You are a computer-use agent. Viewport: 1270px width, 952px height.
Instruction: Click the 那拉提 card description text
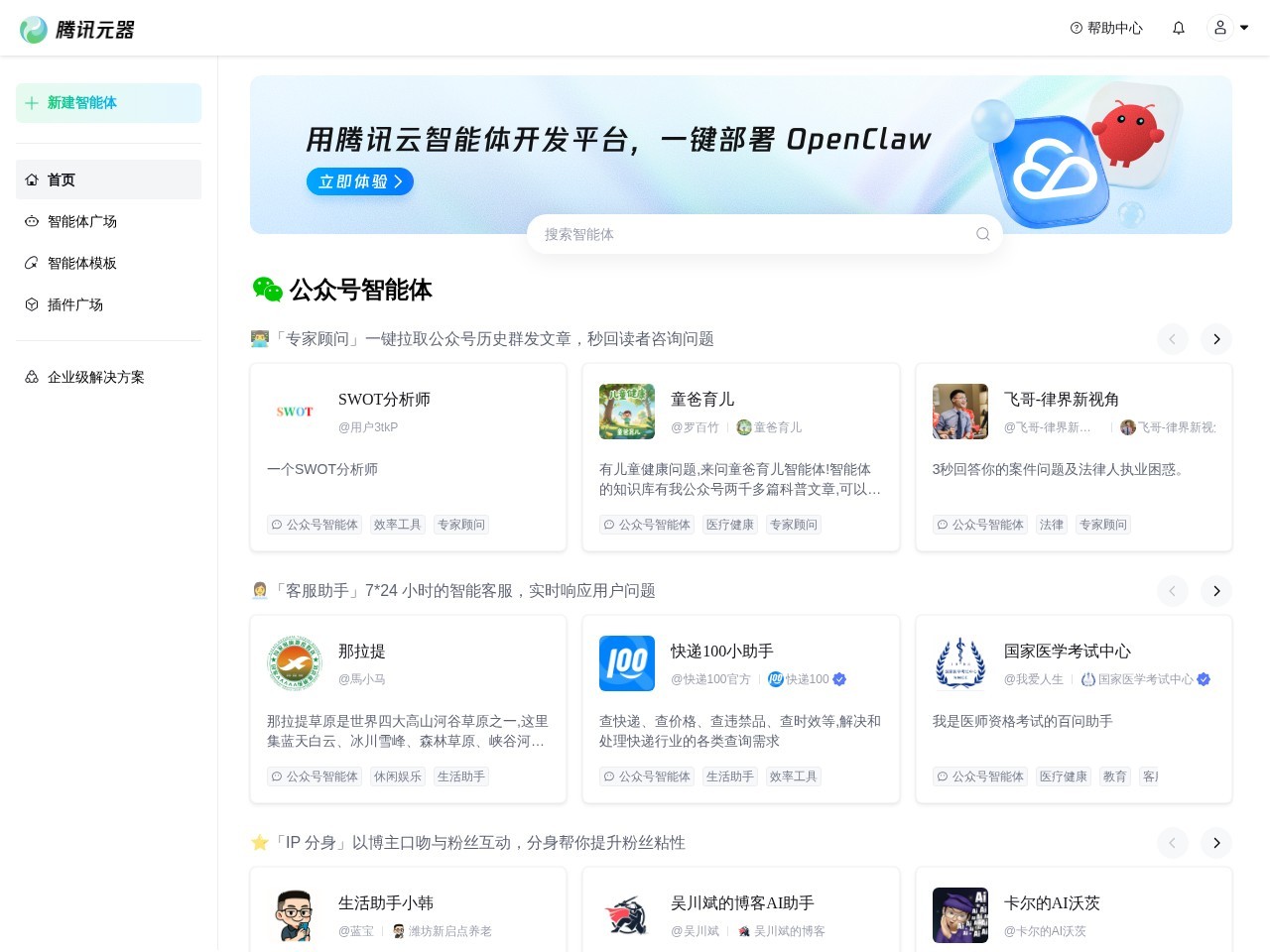click(x=408, y=731)
